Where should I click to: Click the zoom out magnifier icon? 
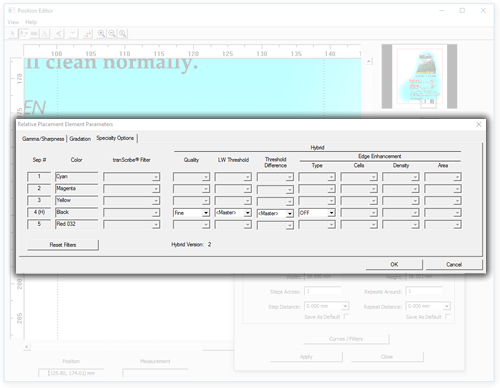tap(112, 34)
